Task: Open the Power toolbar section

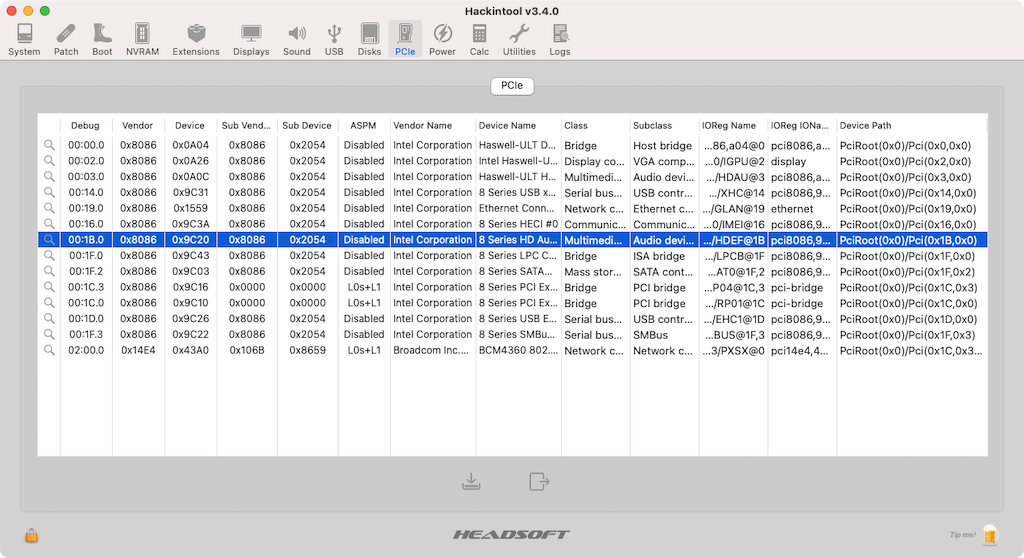Action: pyautogui.click(x=442, y=40)
